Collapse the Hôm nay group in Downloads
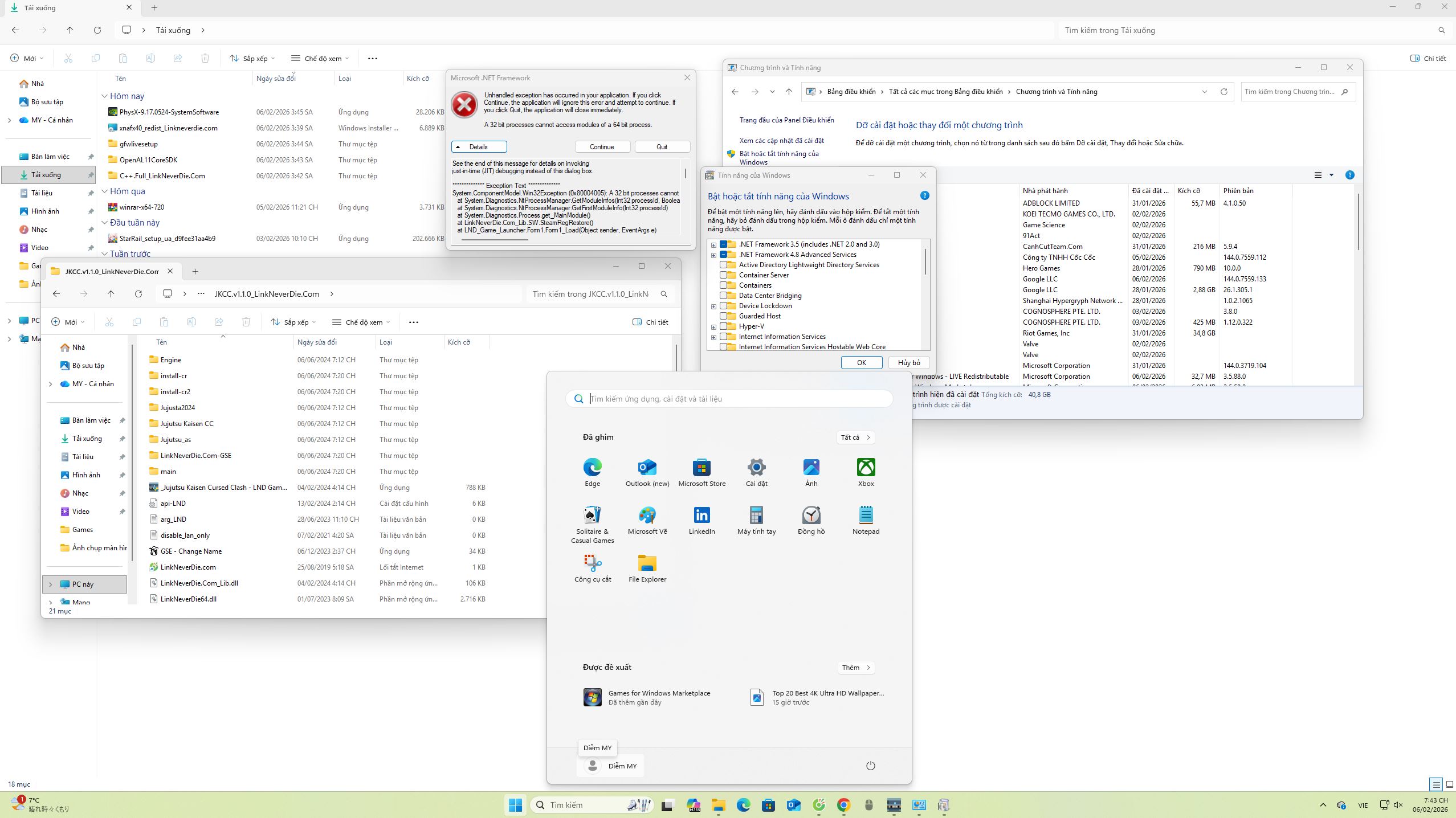The height and width of the screenshot is (818, 1456). (x=105, y=96)
